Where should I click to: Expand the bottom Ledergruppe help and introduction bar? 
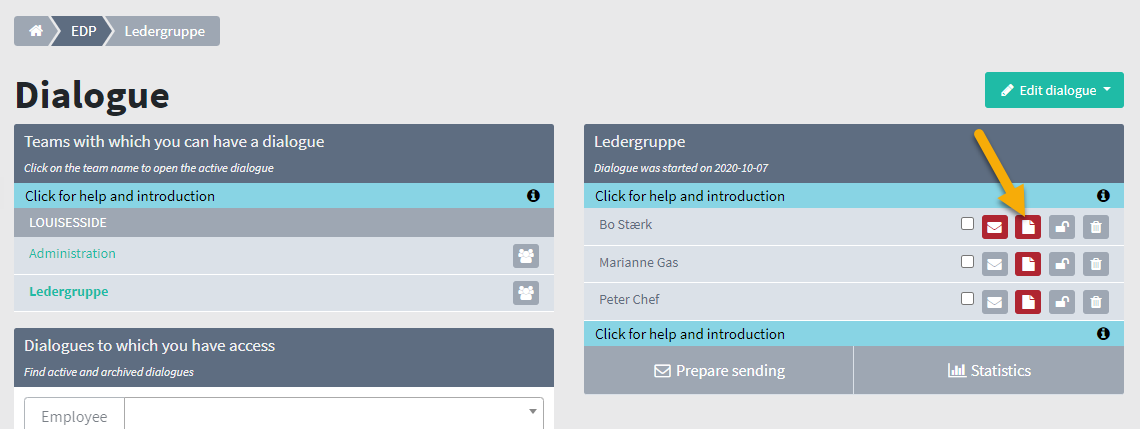pos(854,334)
